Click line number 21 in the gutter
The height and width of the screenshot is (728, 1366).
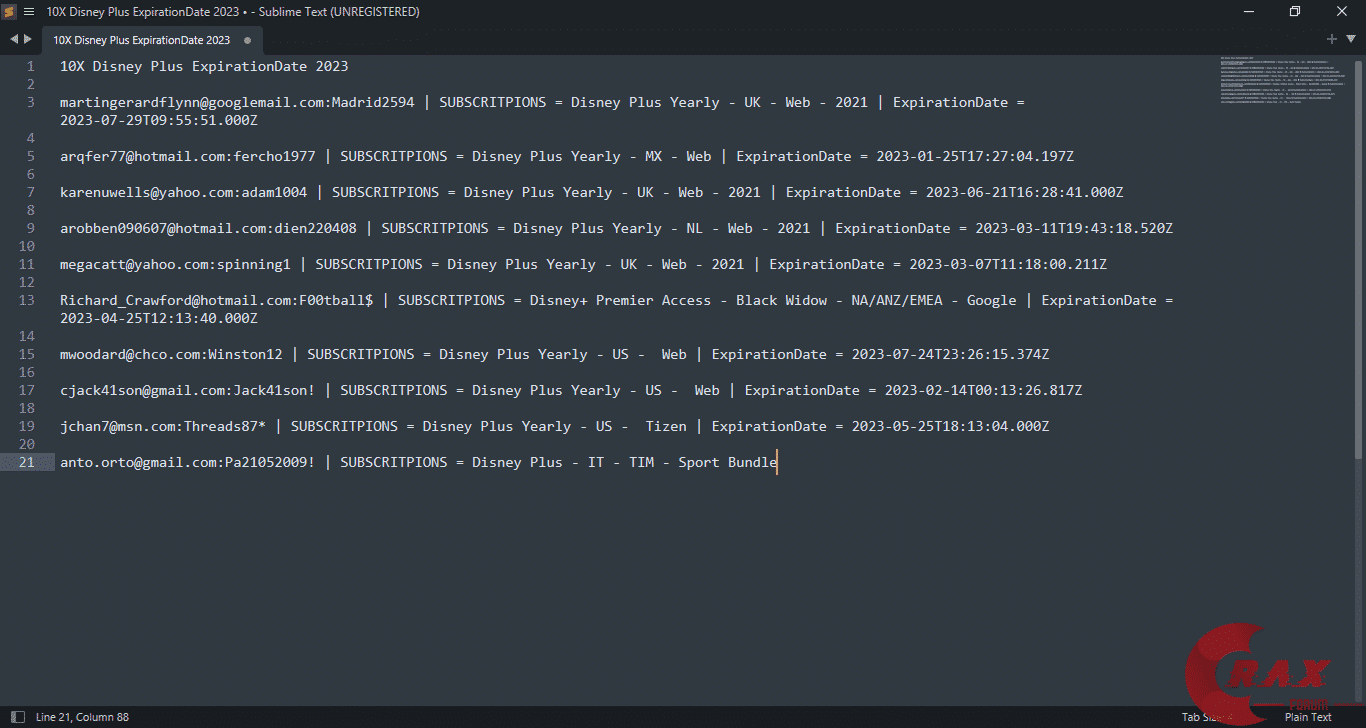pyautogui.click(x=27, y=462)
